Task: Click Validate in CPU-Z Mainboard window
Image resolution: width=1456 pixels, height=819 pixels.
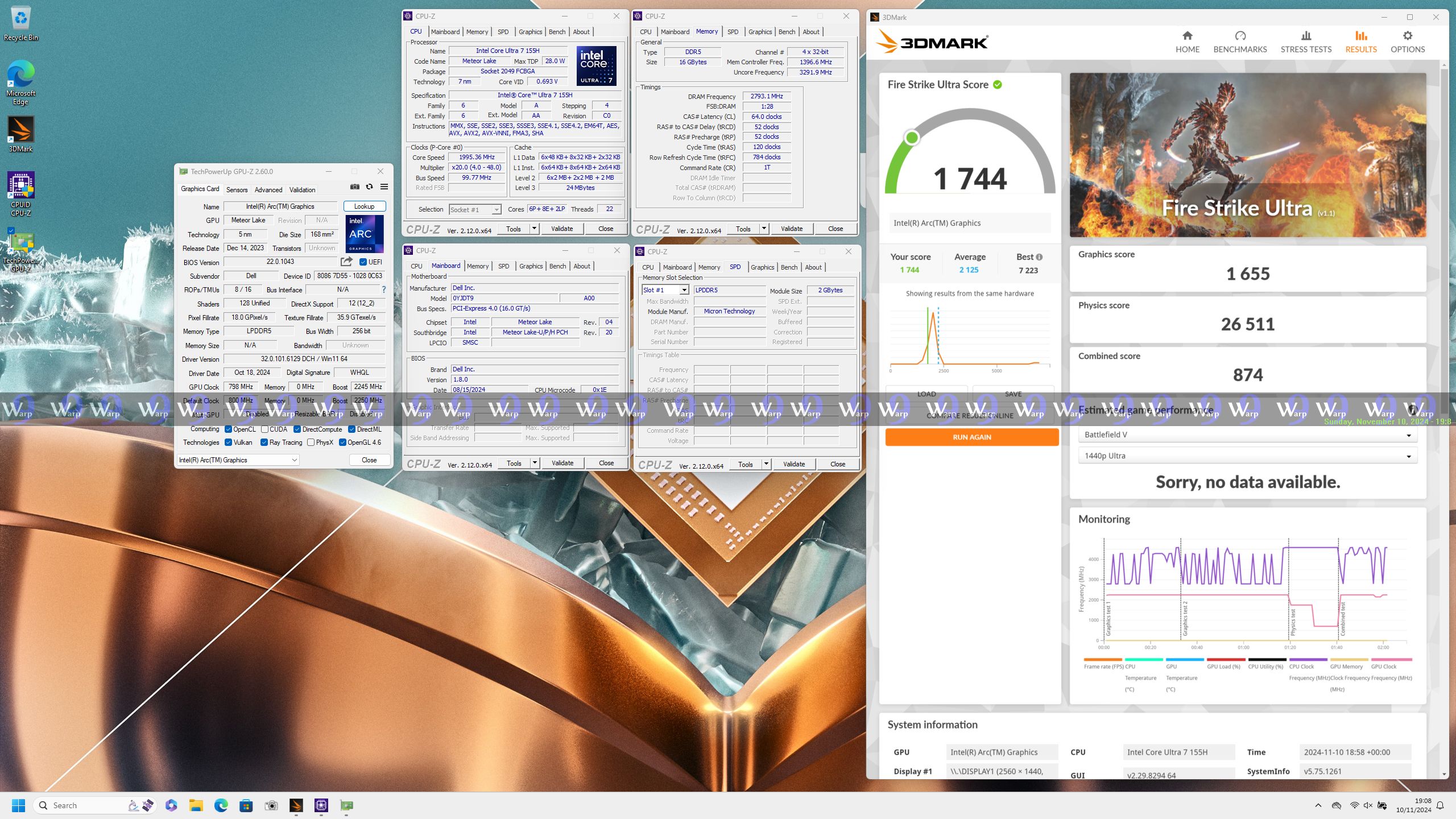Action: pyautogui.click(x=562, y=463)
